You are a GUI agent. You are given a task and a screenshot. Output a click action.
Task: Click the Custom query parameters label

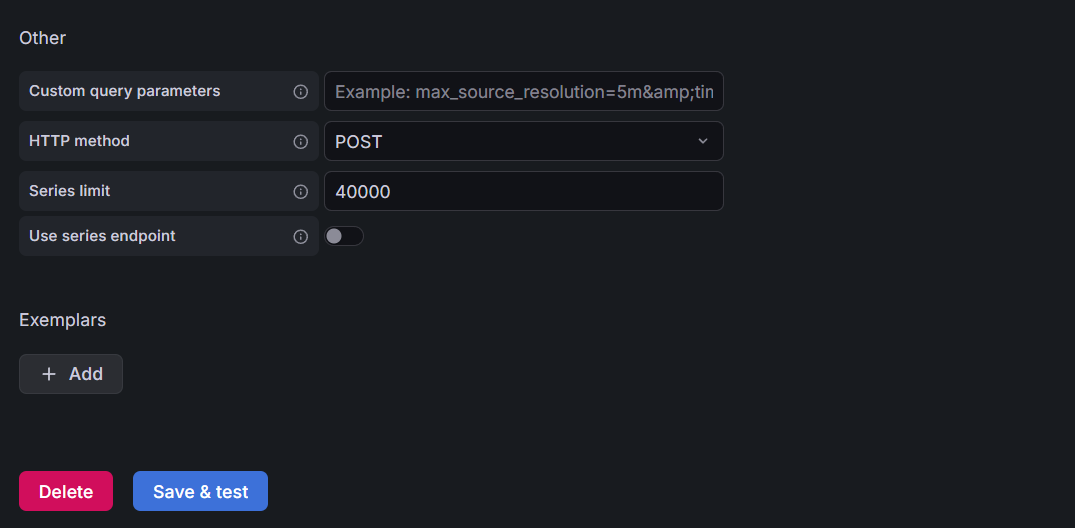tap(124, 91)
